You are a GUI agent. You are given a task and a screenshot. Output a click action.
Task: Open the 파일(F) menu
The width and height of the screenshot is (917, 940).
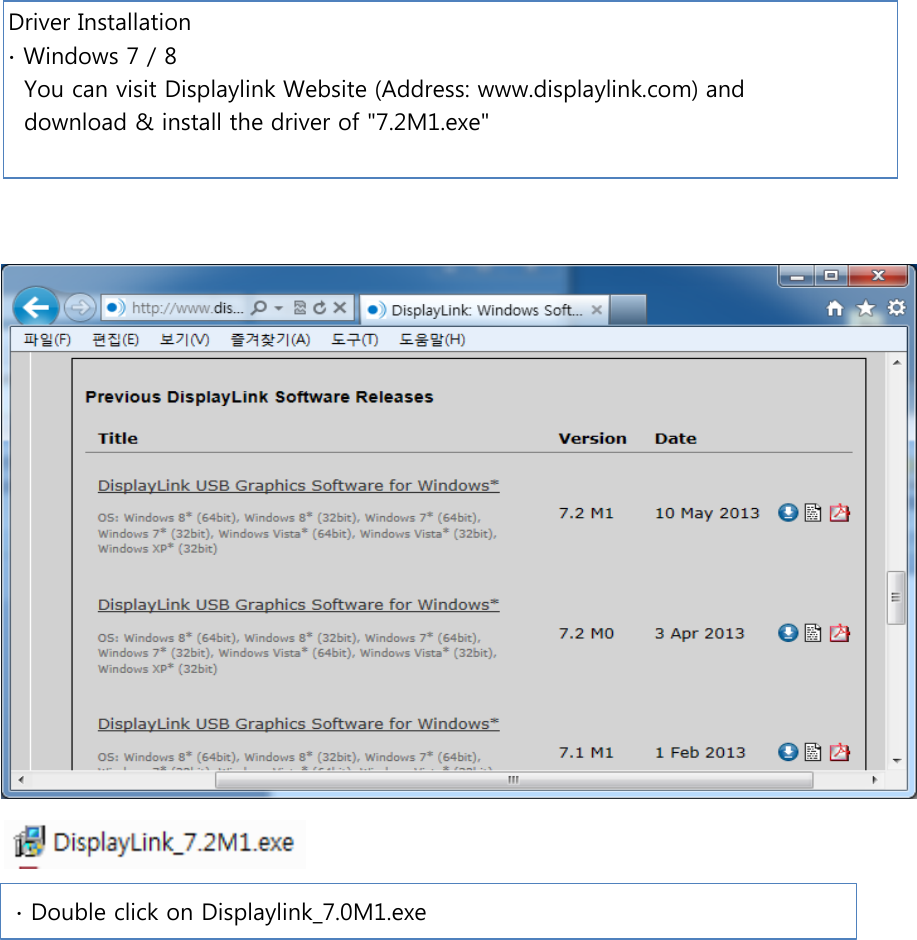[x=47, y=340]
